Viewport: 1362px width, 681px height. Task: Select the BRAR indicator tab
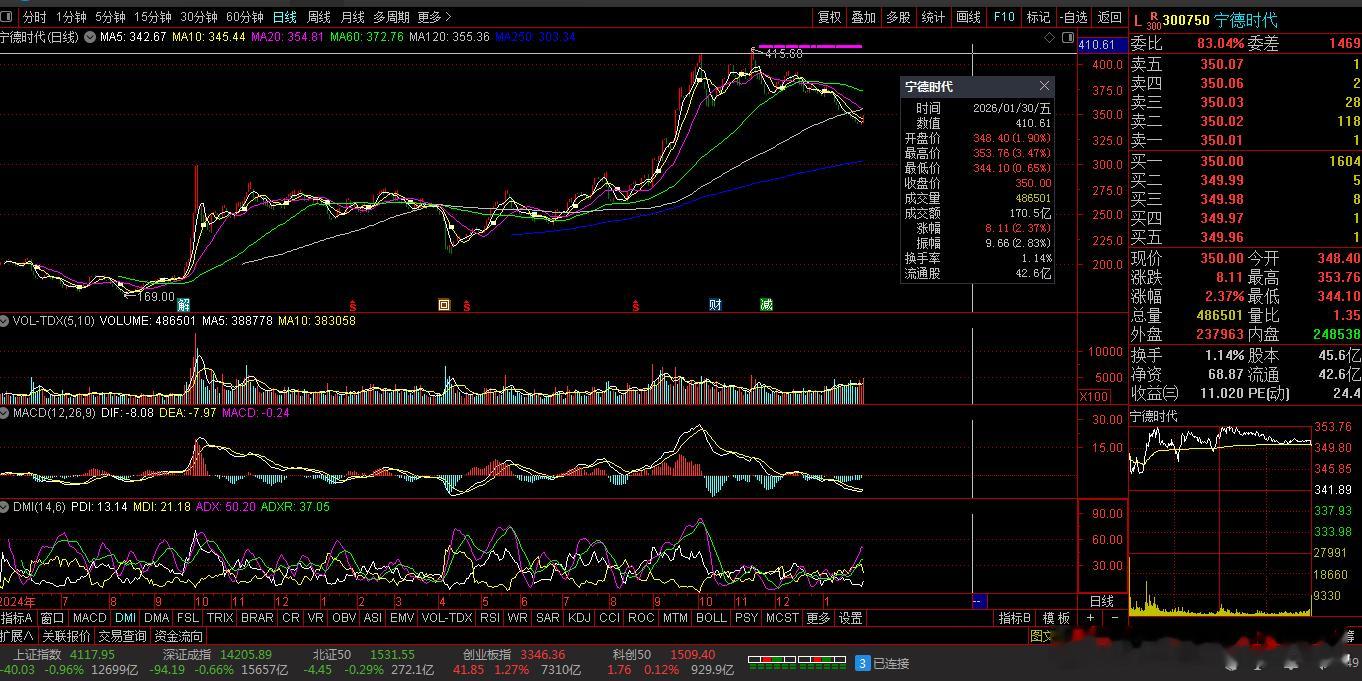pyautogui.click(x=257, y=618)
